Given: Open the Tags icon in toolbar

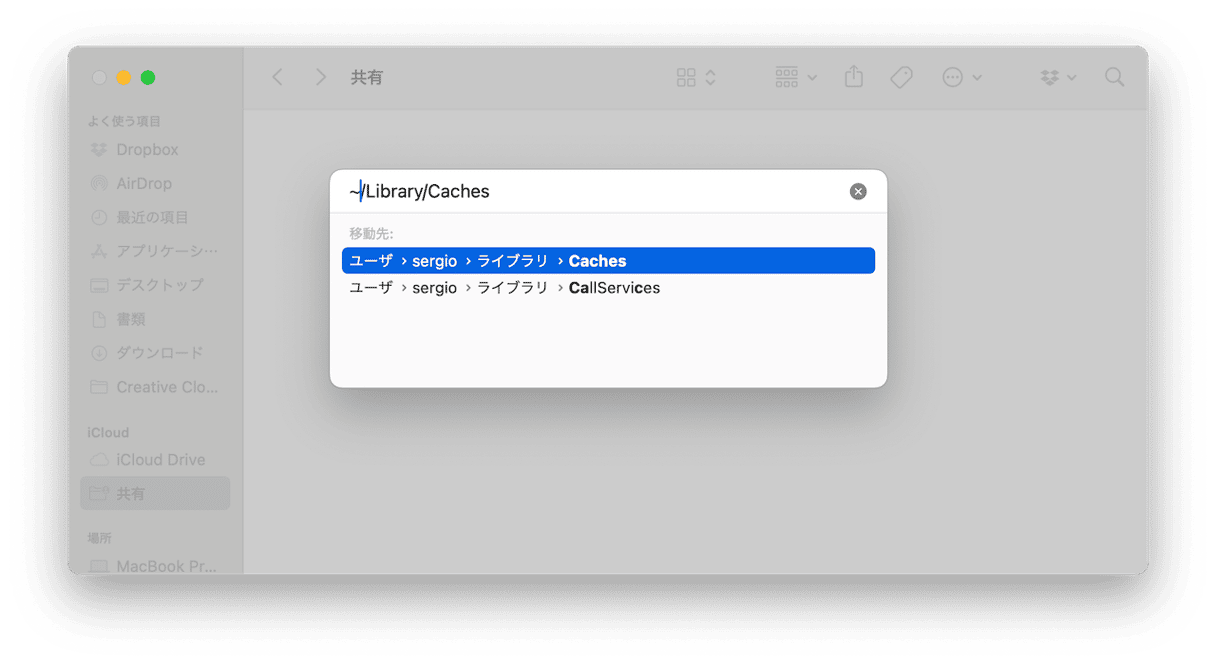Looking at the screenshot, I should (x=901, y=77).
